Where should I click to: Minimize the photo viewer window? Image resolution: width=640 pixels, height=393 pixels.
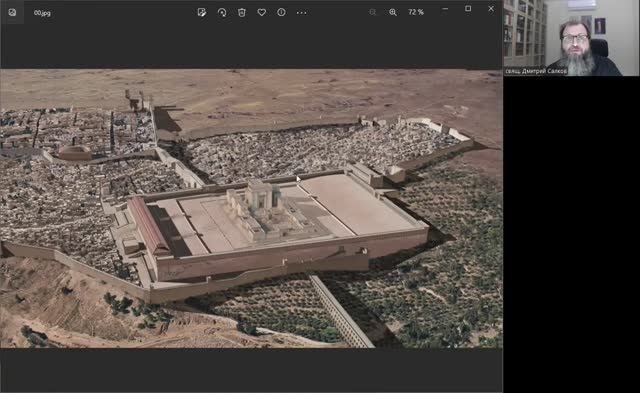click(445, 9)
